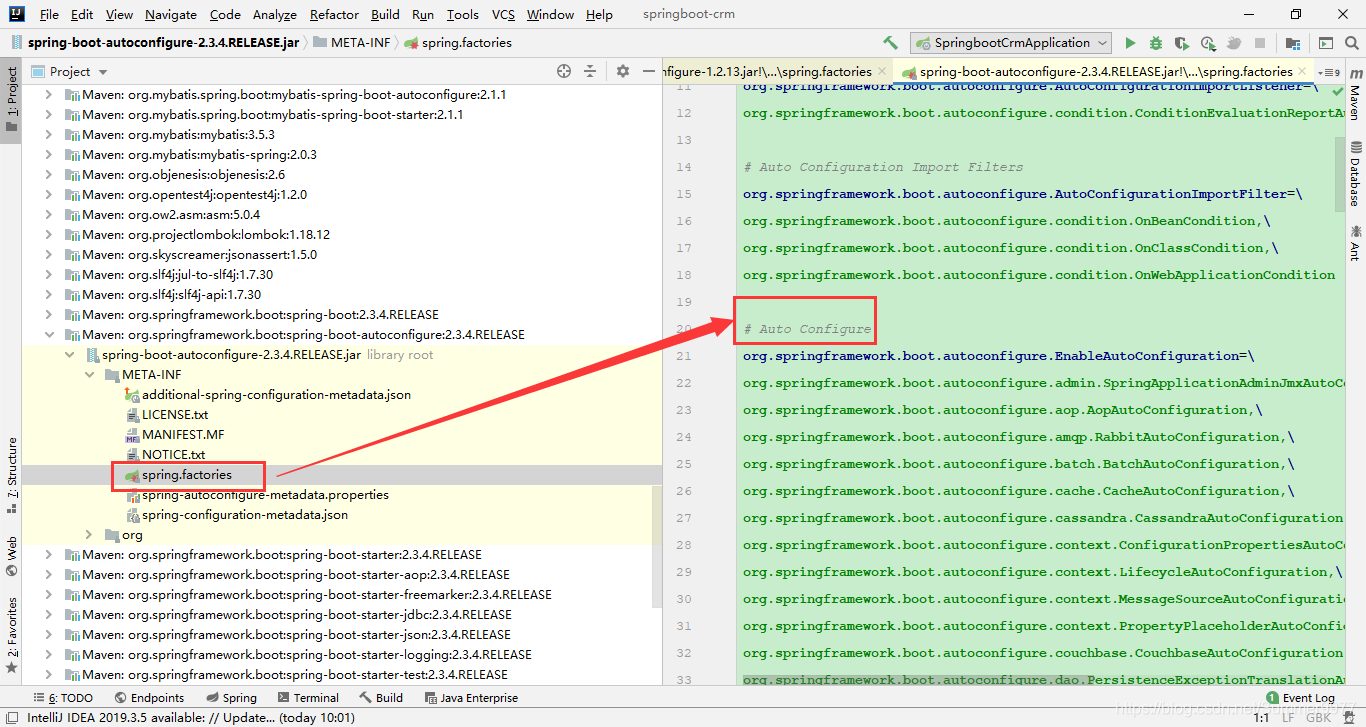This screenshot has height=727, width=1366.
Task: Open the Spring tool window
Action: [x=231, y=698]
